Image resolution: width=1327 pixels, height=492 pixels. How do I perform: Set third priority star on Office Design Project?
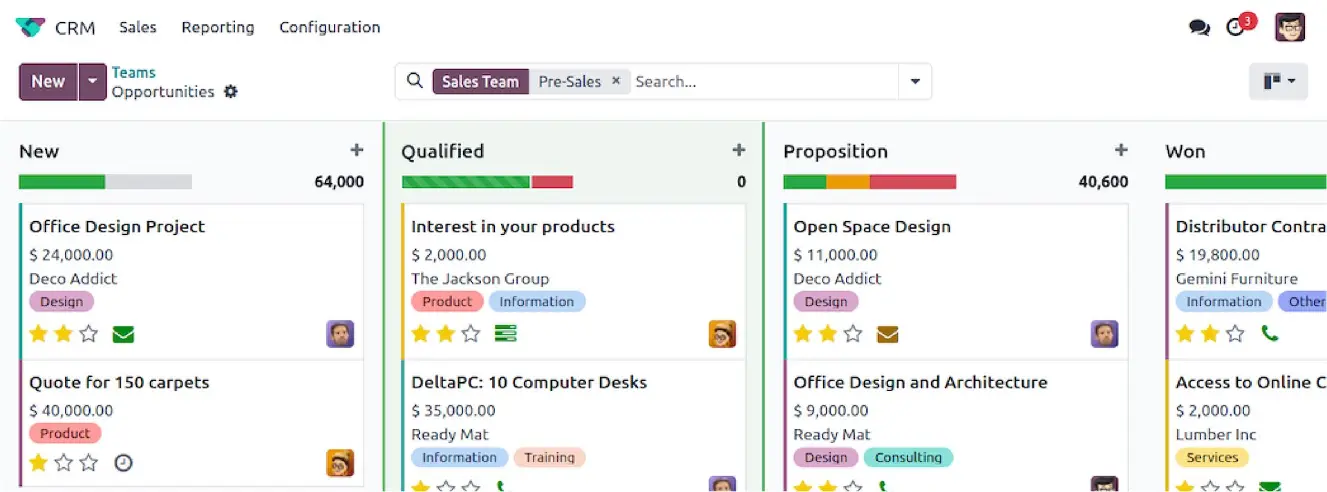point(89,334)
